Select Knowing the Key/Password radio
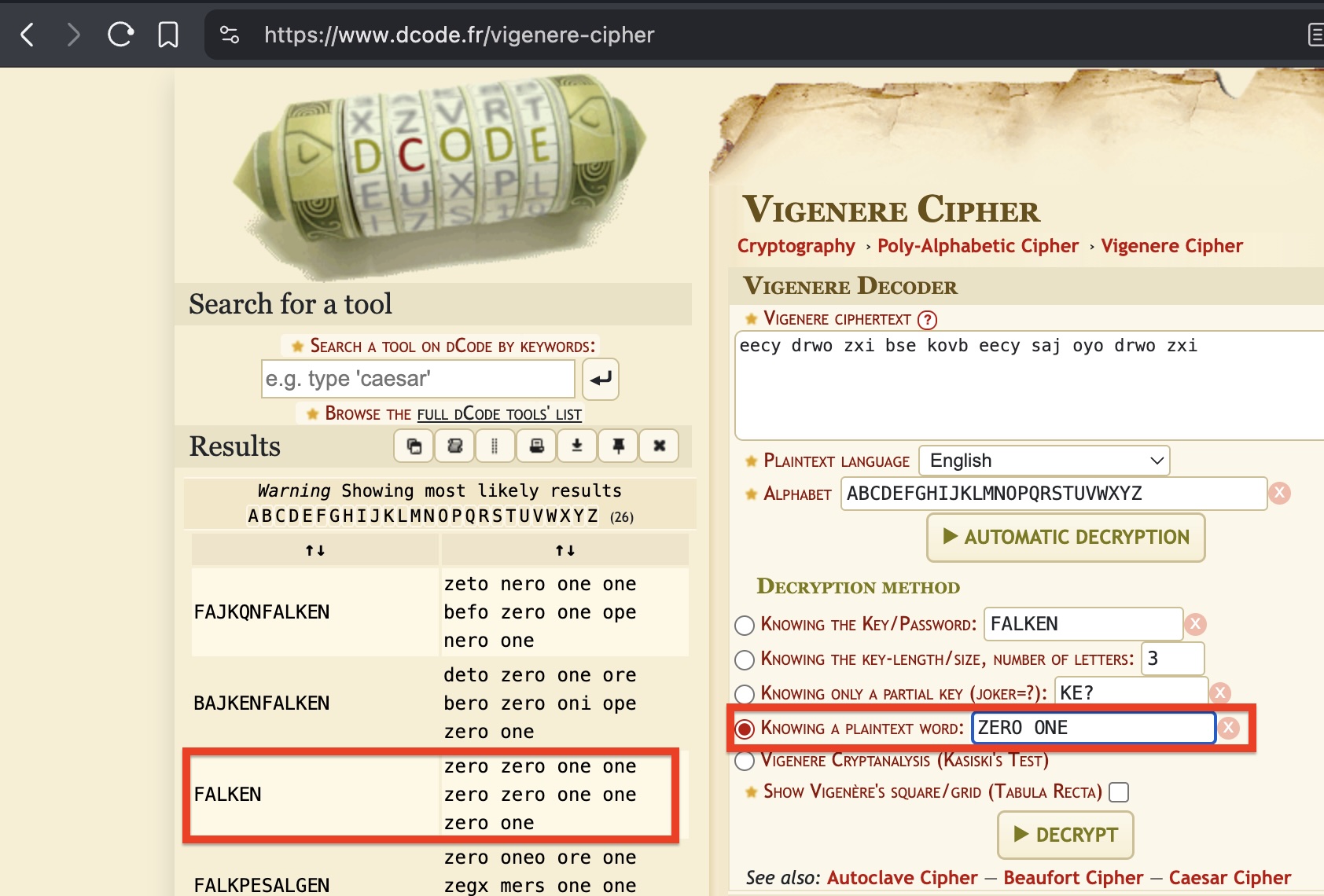Viewport: 1324px width, 896px height. [x=744, y=626]
